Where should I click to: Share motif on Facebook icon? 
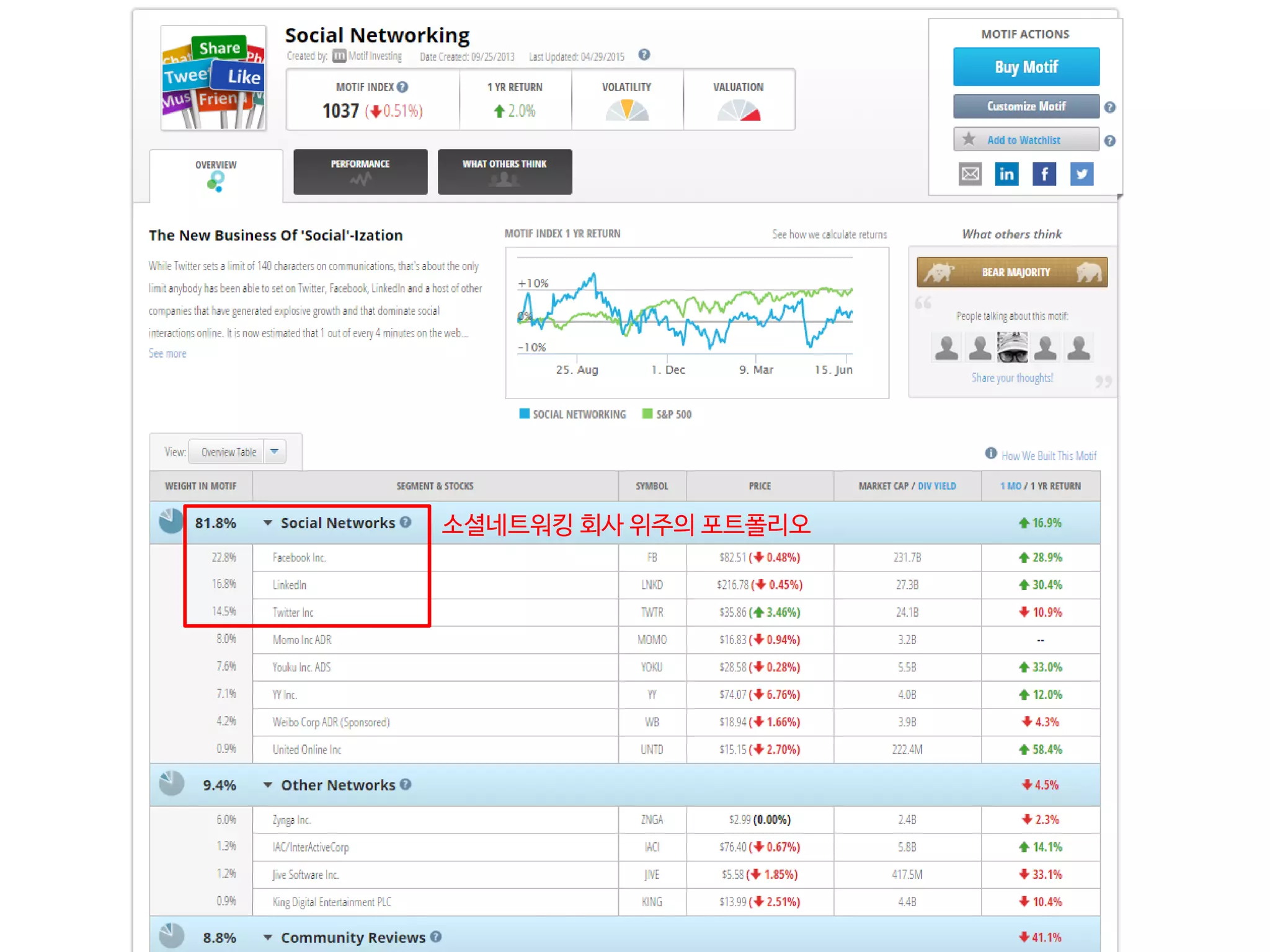coord(1044,174)
